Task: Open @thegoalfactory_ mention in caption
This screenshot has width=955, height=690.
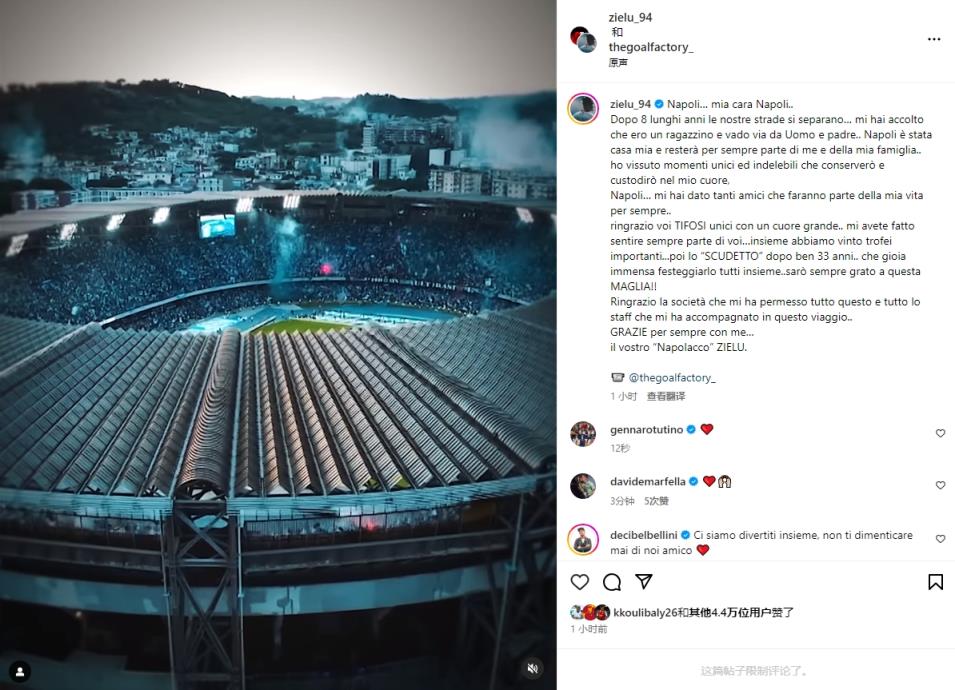Action: 672,378
